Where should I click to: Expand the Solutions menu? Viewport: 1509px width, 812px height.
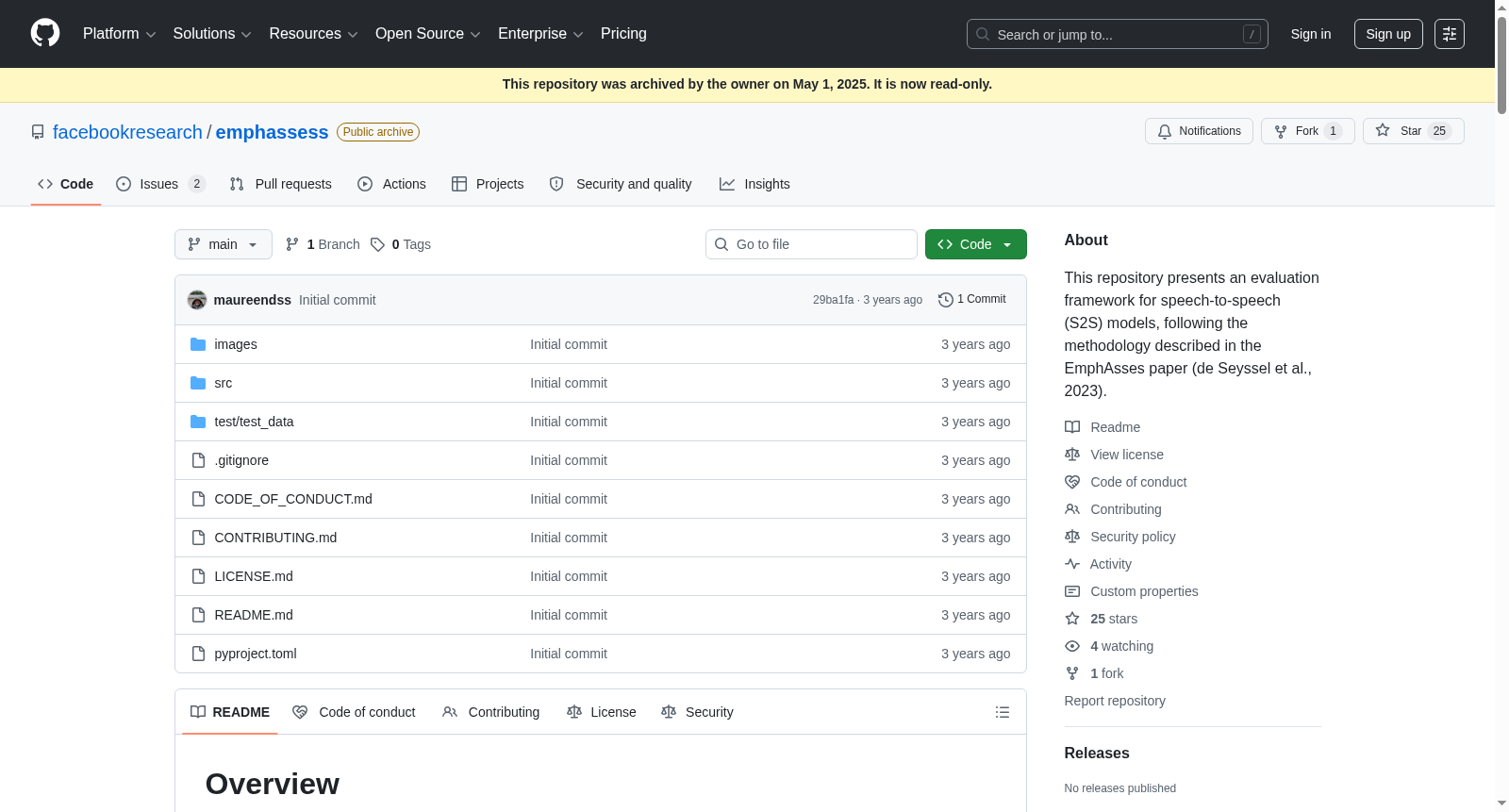tap(212, 34)
